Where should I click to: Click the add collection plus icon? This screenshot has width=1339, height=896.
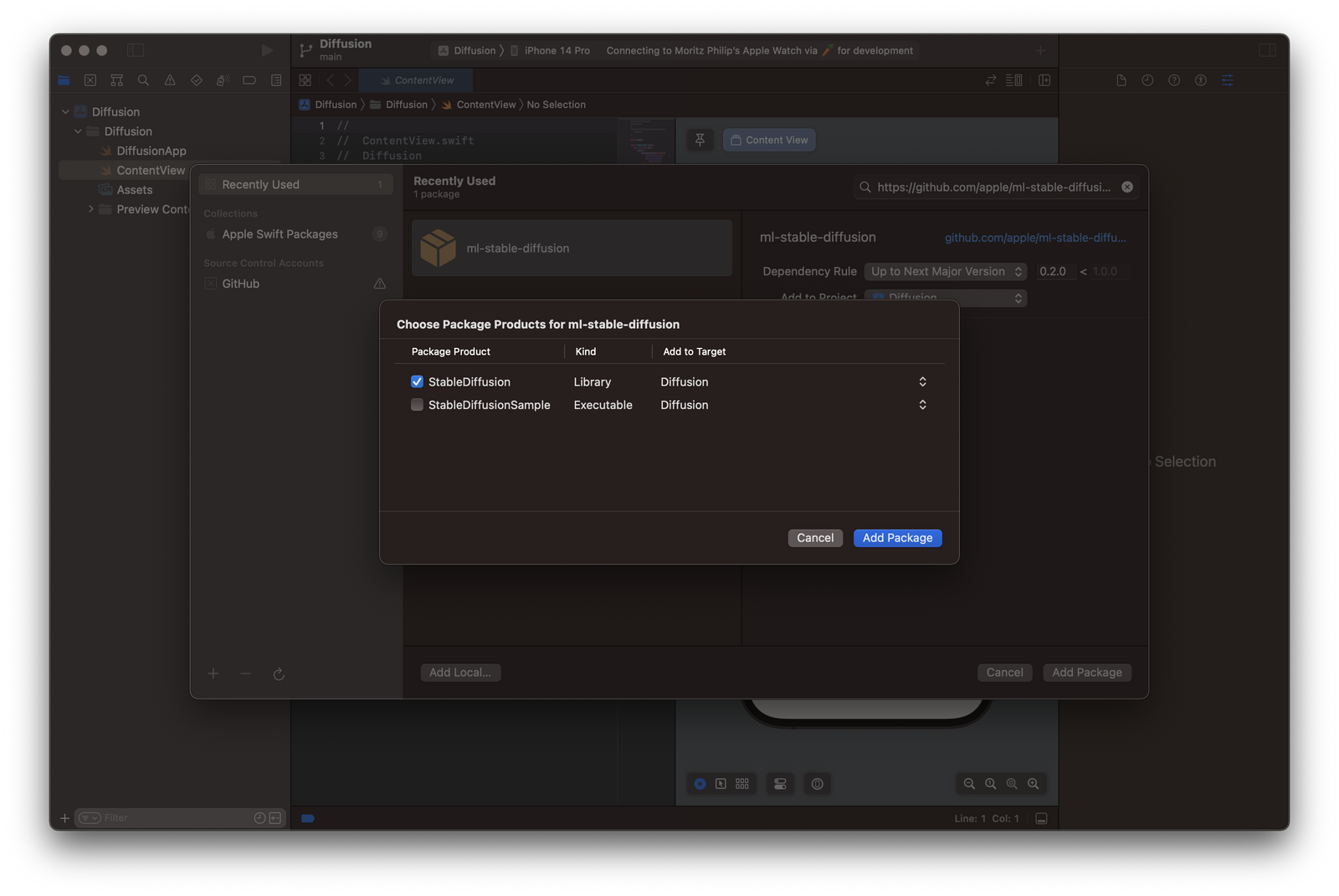(x=213, y=674)
